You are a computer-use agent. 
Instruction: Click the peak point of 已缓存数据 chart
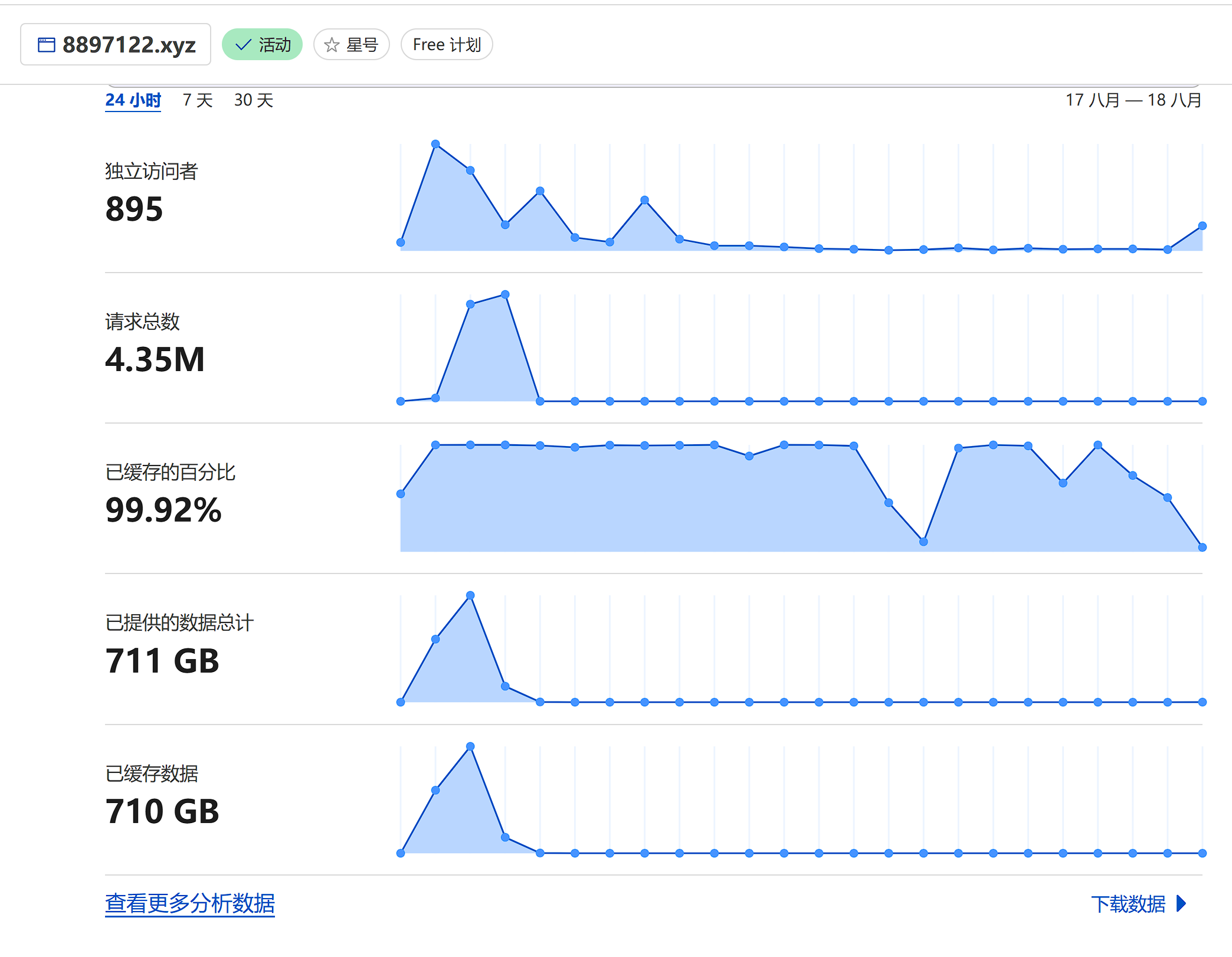click(470, 746)
